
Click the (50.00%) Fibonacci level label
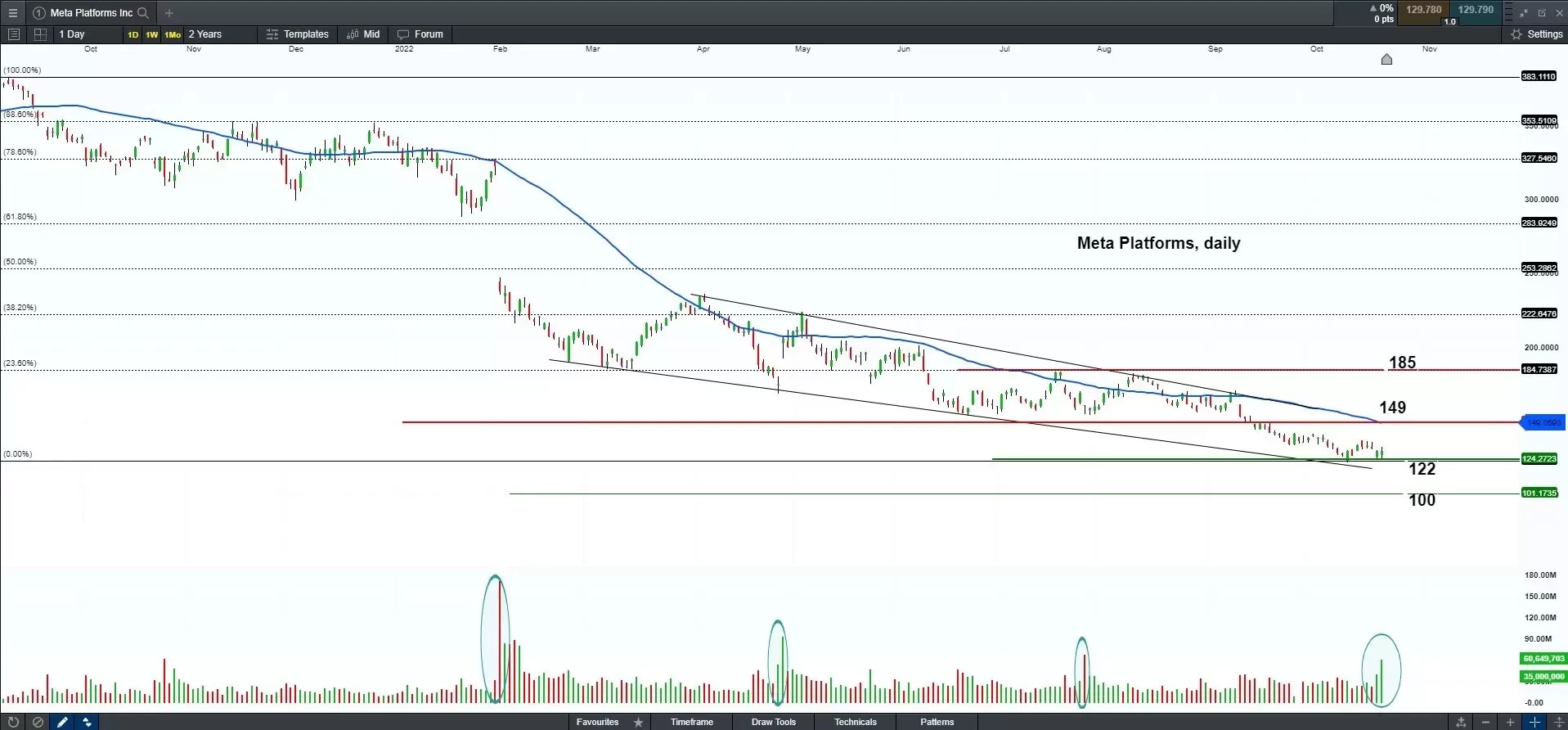click(x=20, y=262)
